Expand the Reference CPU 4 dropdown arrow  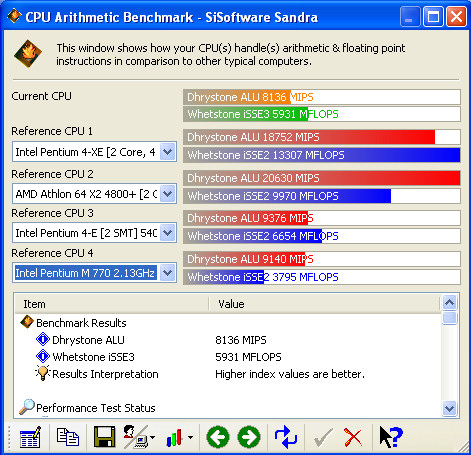tap(168, 273)
